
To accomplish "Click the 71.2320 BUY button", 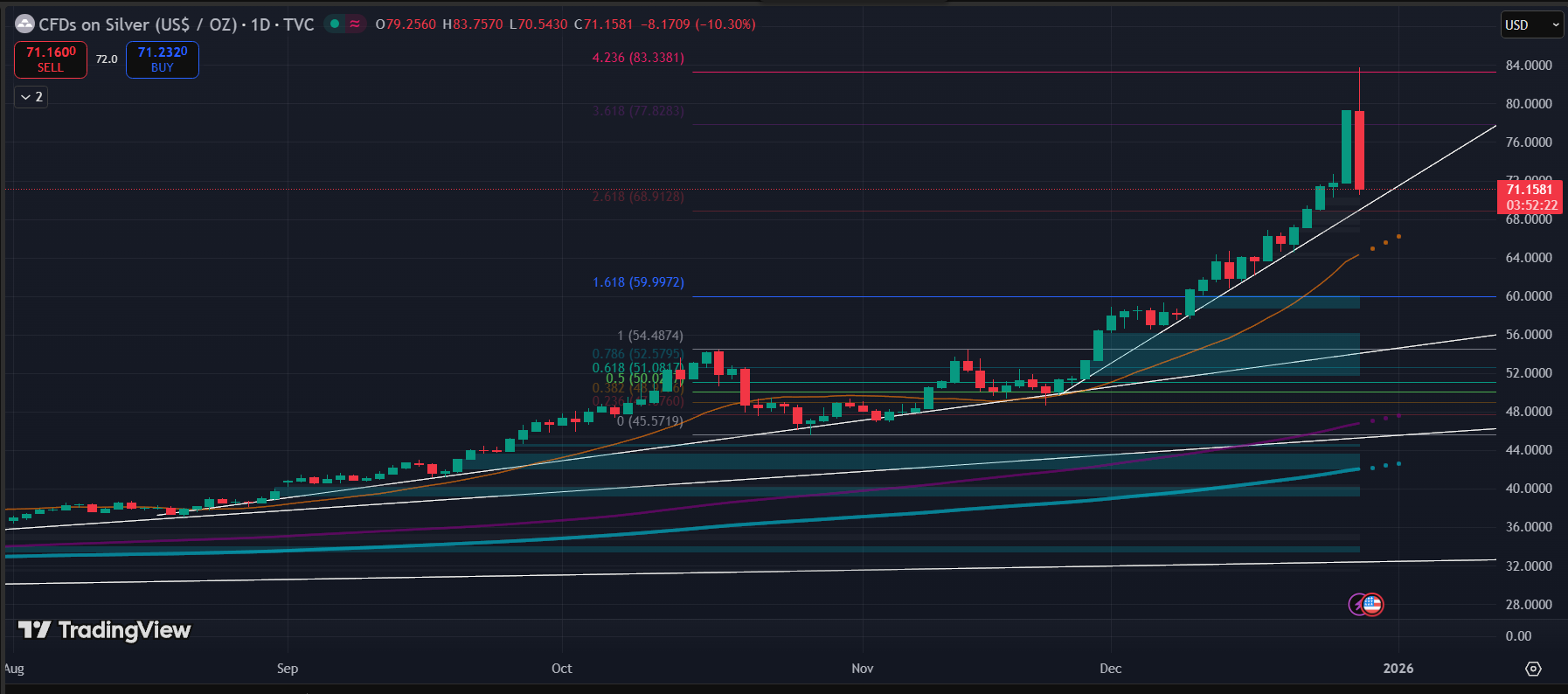I will [x=163, y=59].
